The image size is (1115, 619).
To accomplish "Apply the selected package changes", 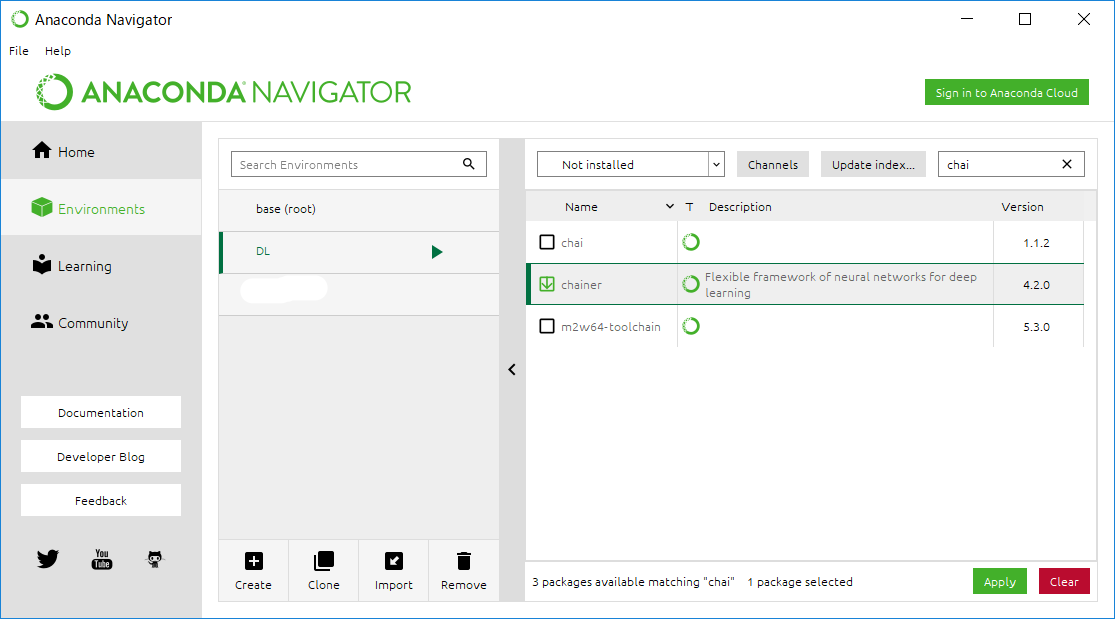I will point(999,580).
